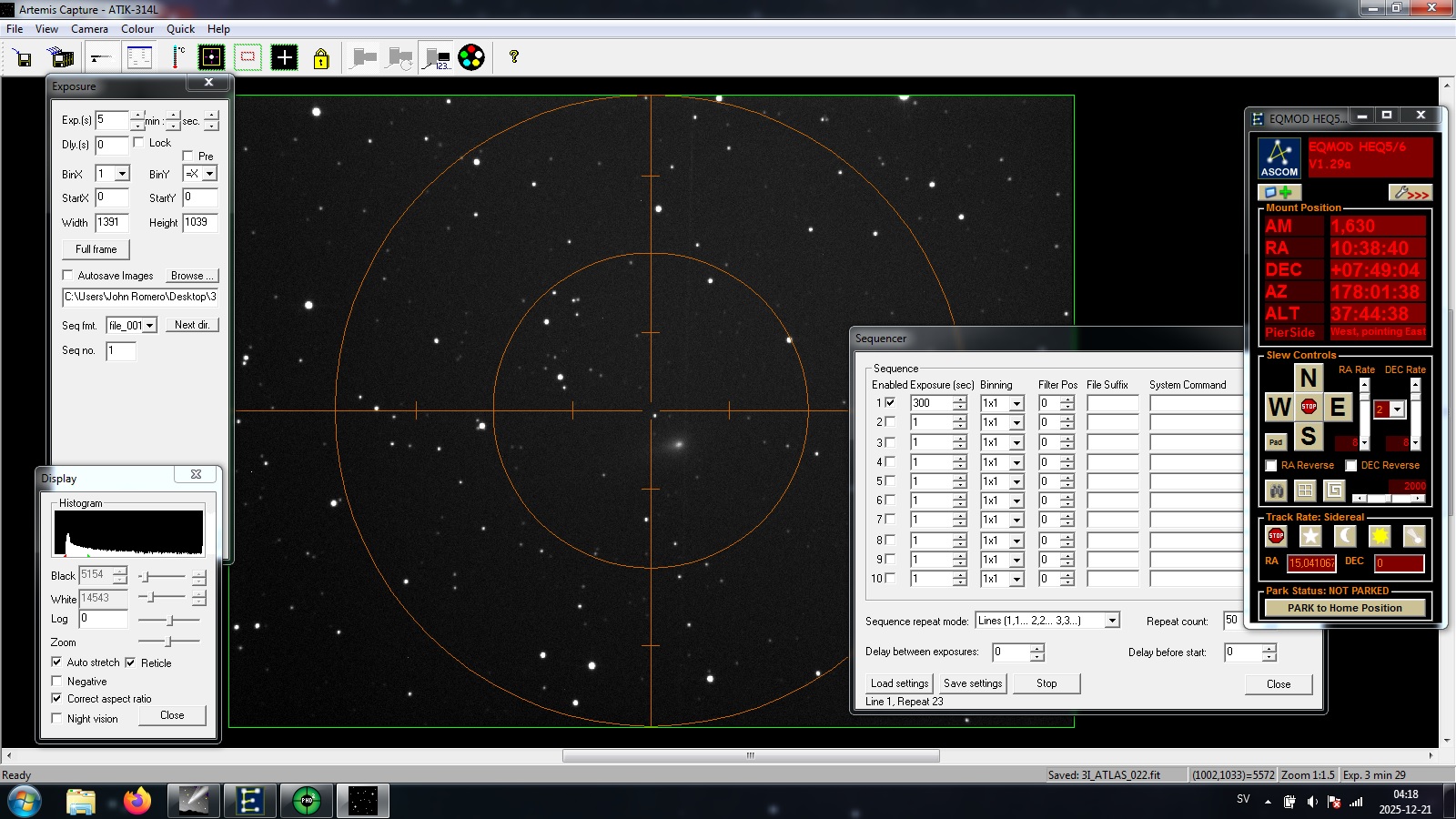
Task: Start sidereal tracking with star icon
Action: [1310, 536]
